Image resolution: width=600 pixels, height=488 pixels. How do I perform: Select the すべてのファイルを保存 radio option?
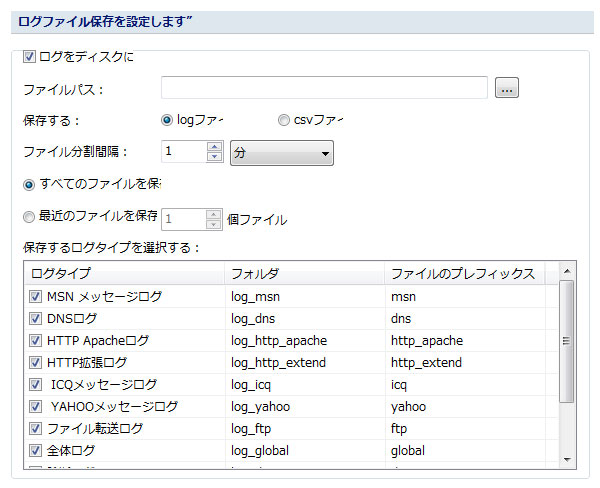point(29,185)
